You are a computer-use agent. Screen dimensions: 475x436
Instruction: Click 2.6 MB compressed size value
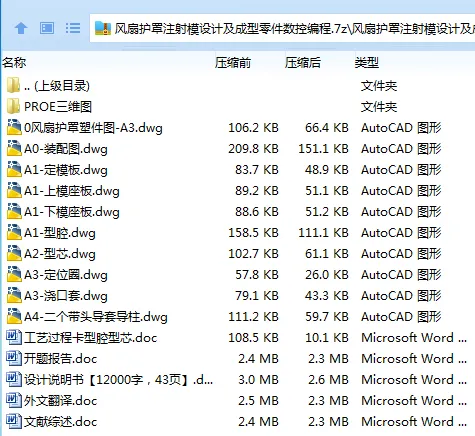pos(328,380)
